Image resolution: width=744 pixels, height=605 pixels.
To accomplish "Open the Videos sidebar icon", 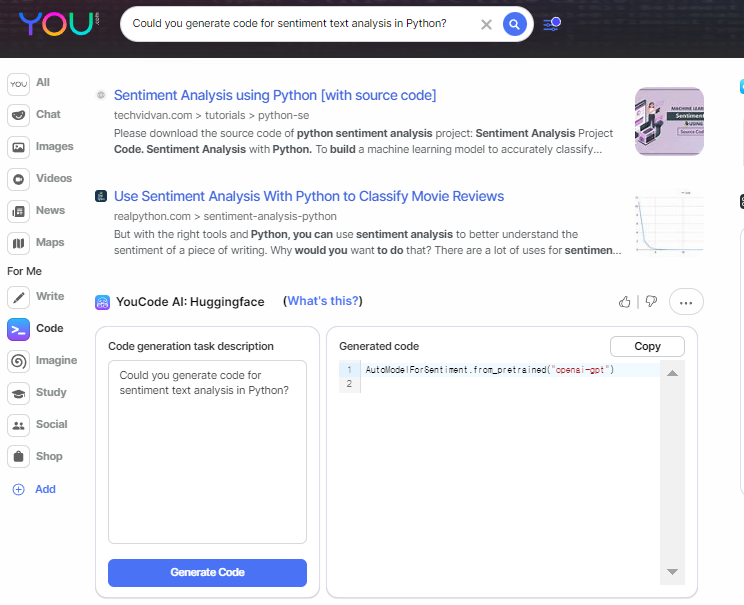I will coord(19,179).
